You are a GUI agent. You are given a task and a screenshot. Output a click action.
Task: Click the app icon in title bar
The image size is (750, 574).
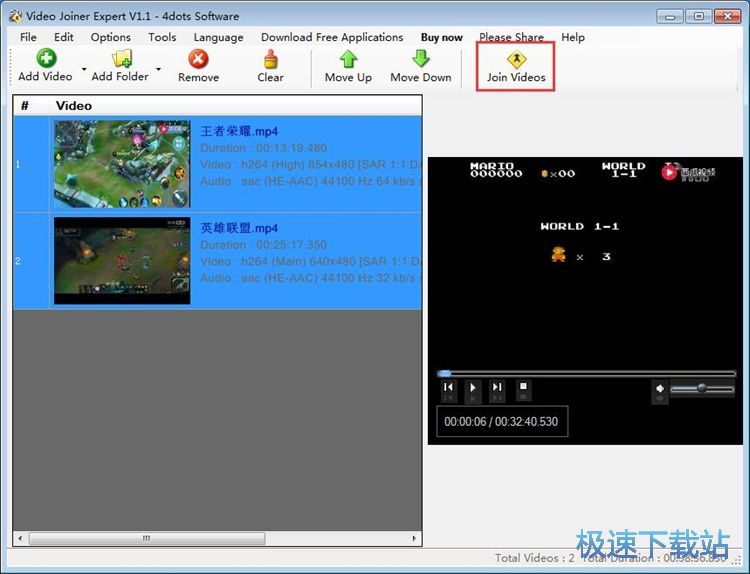pos(16,16)
